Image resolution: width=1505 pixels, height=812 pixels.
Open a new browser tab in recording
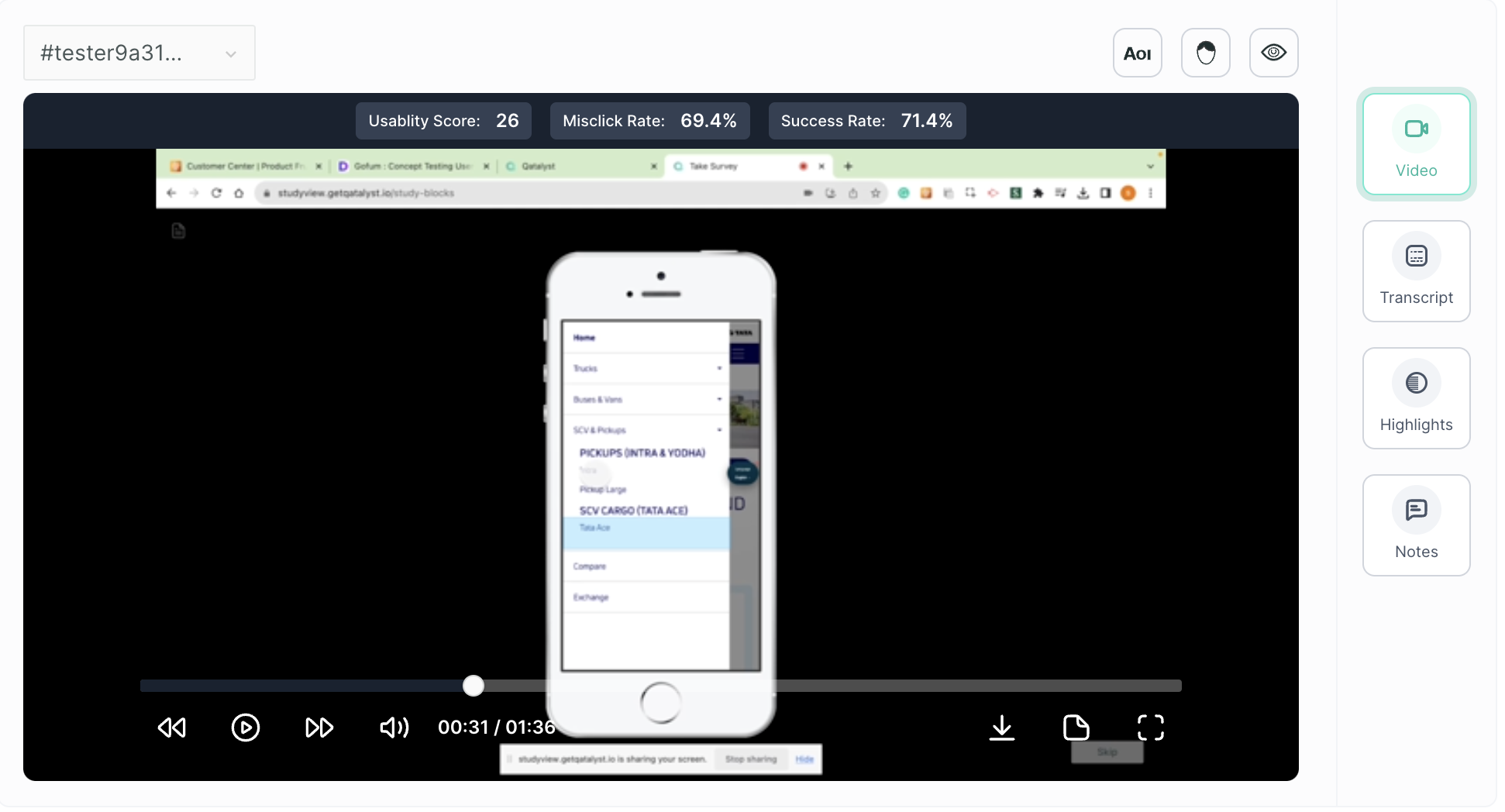coord(848,166)
